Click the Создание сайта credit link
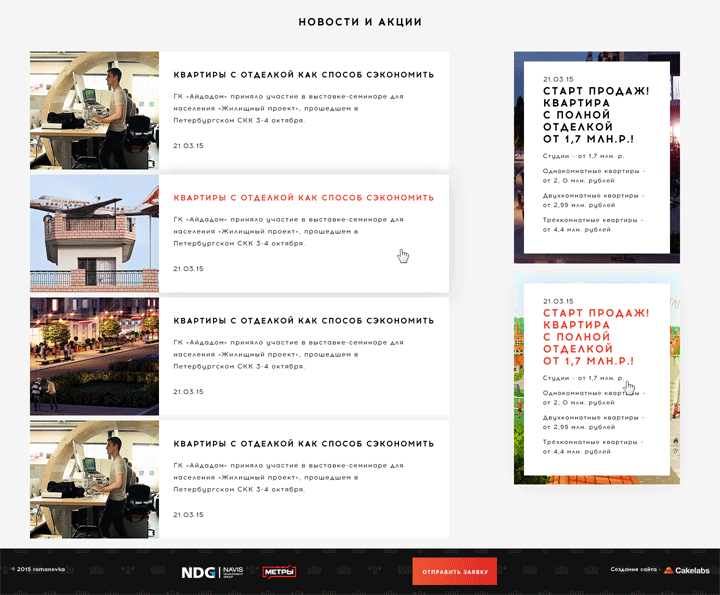 (634, 571)
